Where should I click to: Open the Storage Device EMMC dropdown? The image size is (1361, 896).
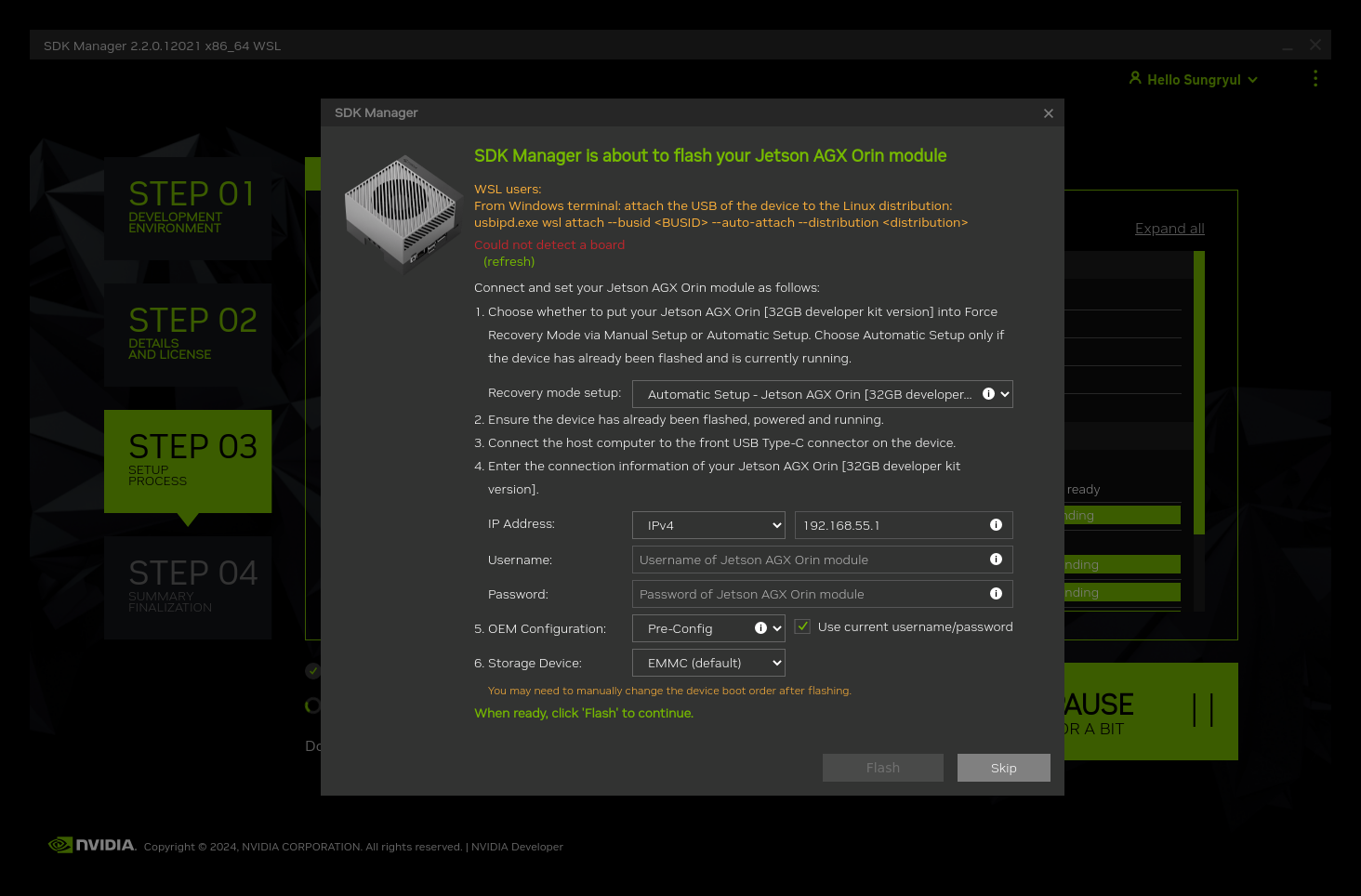pos(709,663)
